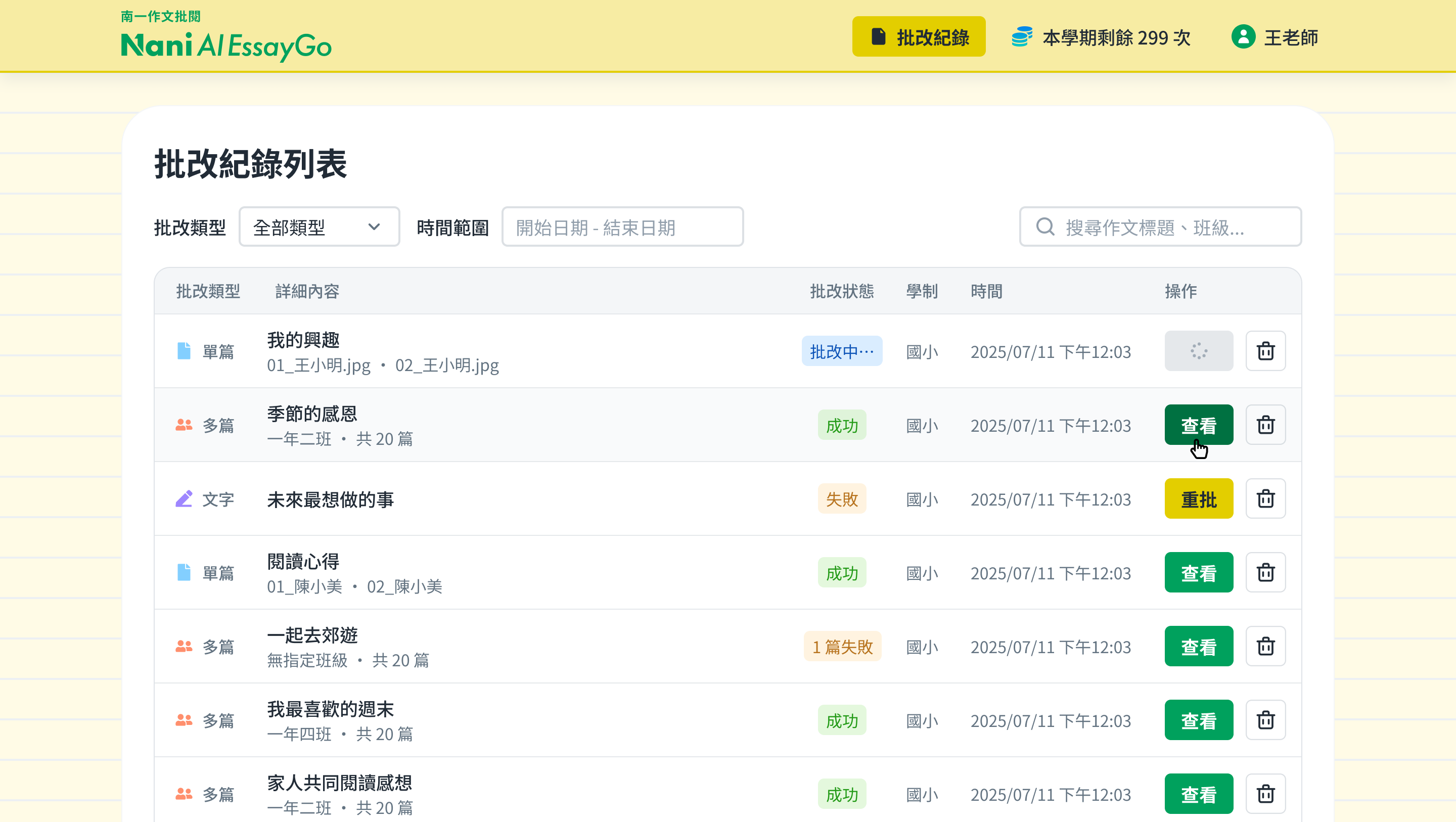Open the 全部類型 type dropdown
Screen dimensions: 1456x822
click(x=320, y=226)
